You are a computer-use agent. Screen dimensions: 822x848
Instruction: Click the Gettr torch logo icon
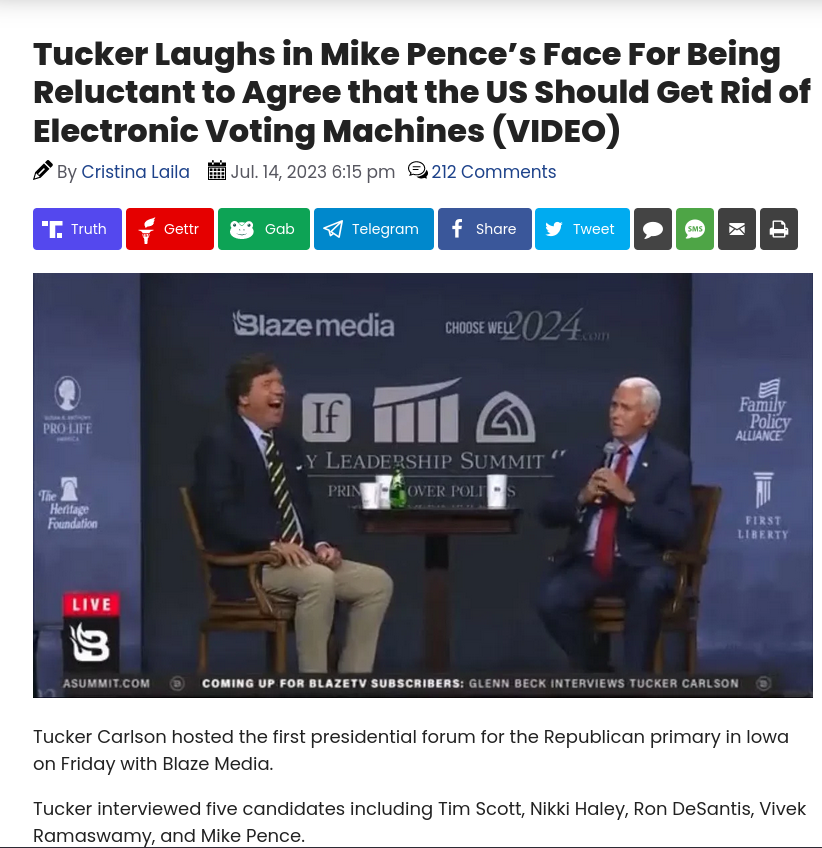pos(147,230)
